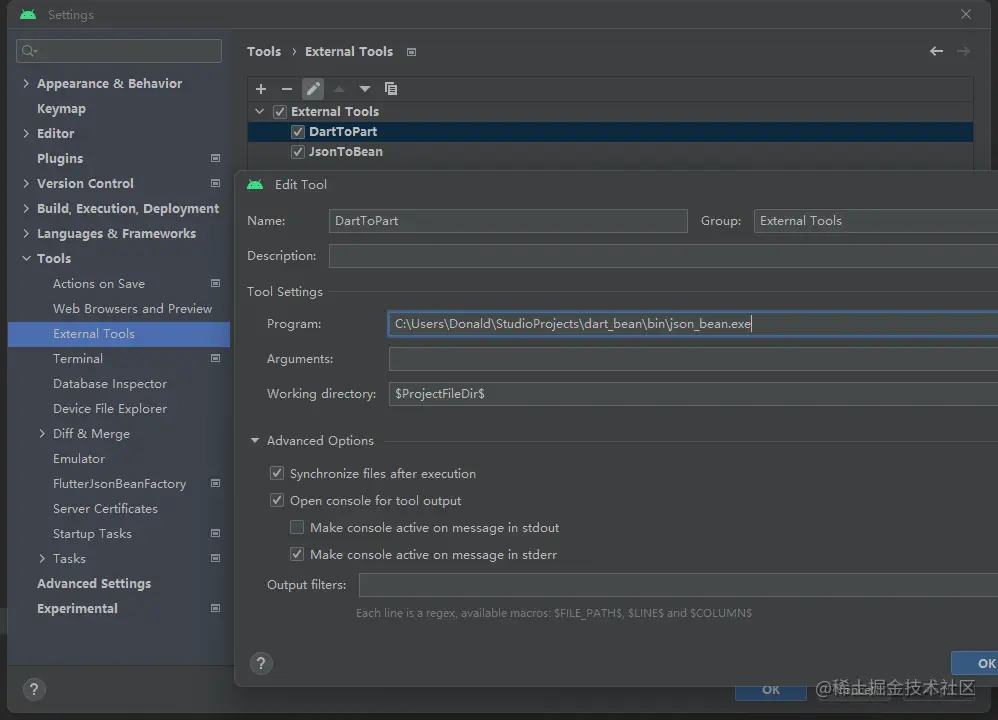Select the JsonToBean tool row
The height and width of the screenshot is (720, 998).
coord(610,152)
